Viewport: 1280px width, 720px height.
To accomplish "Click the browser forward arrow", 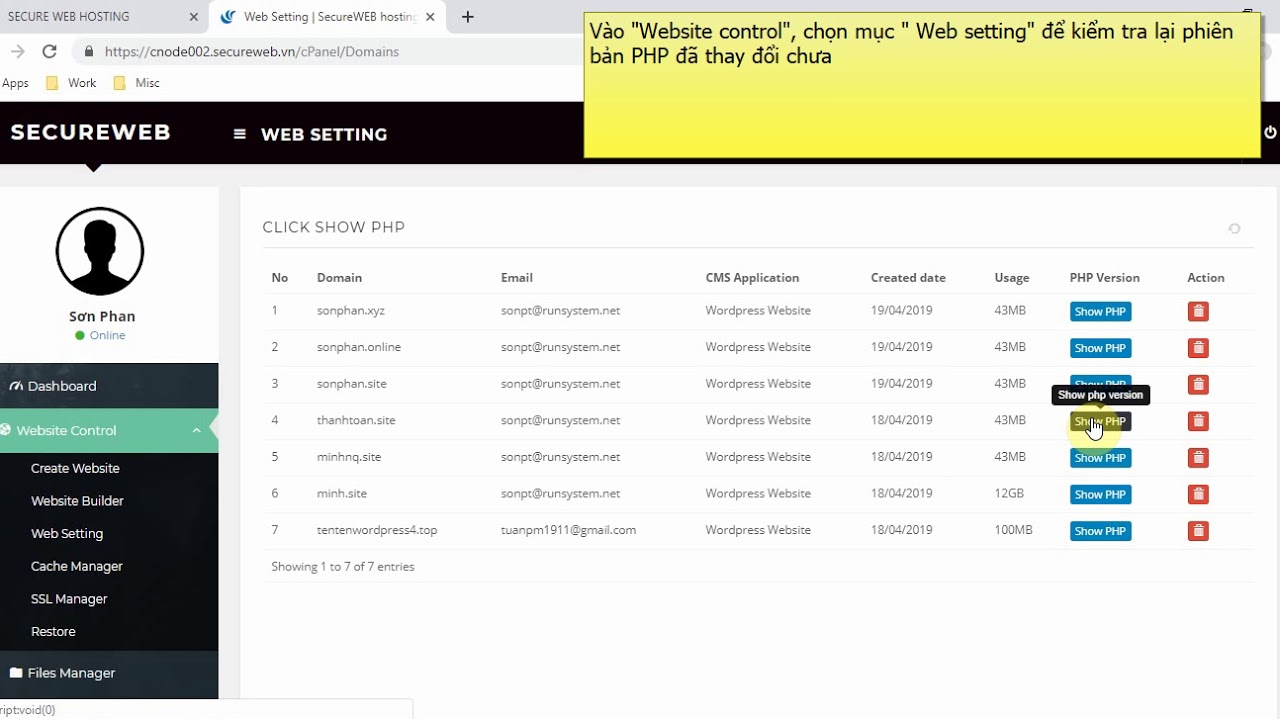I will [x=17, y=51].
